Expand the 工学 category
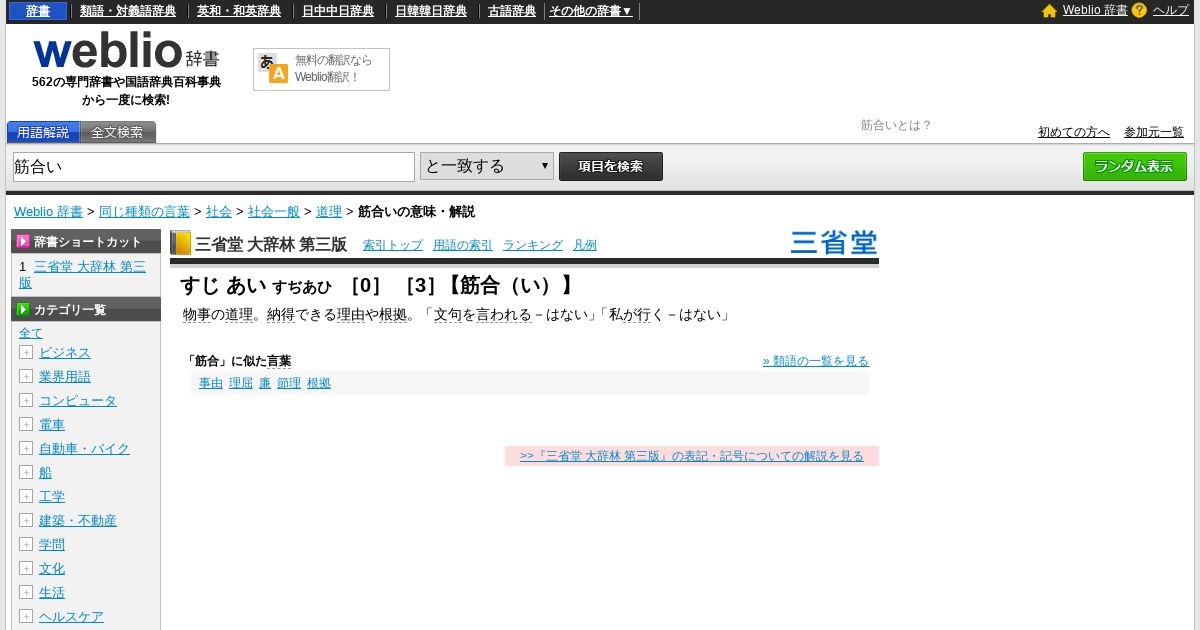This screenshot has height=630, width=1200. (x=26, y=496)
